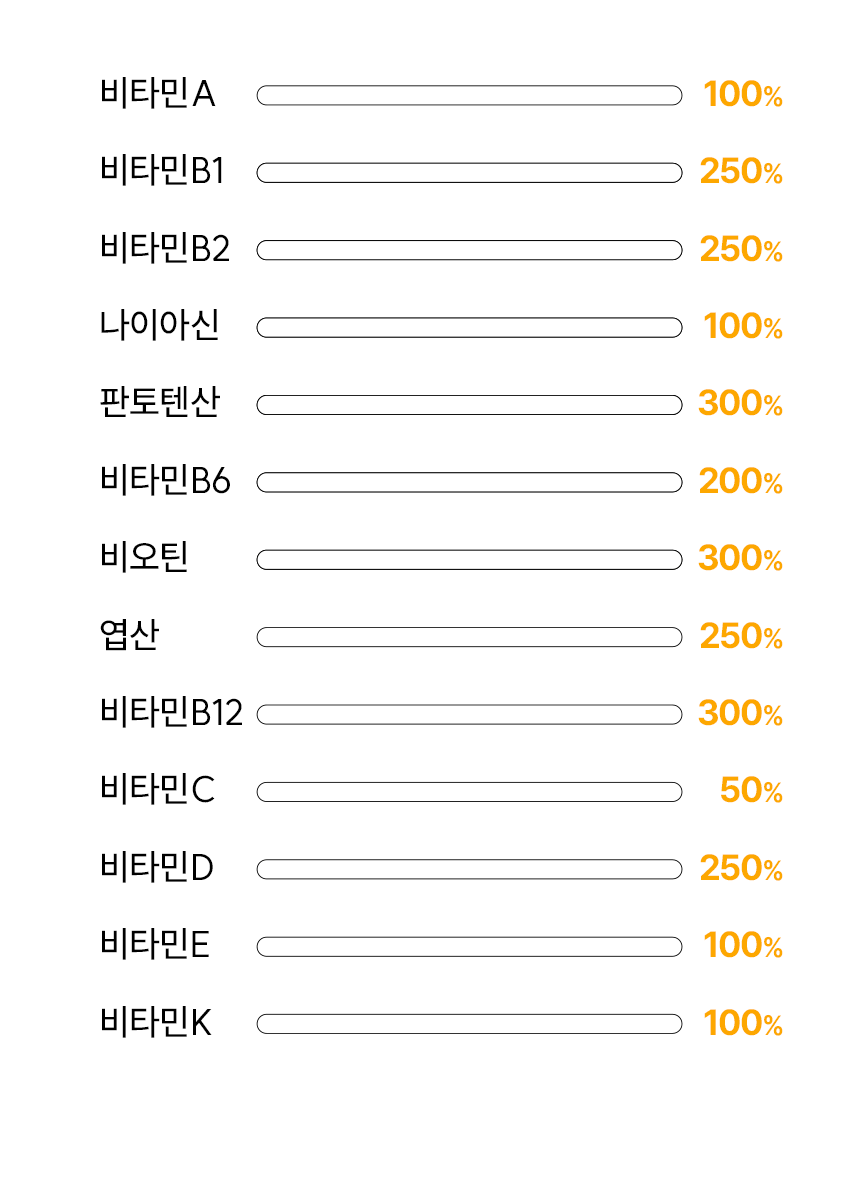Click the 비타민B6 progress bar

(x=470, y=482)
